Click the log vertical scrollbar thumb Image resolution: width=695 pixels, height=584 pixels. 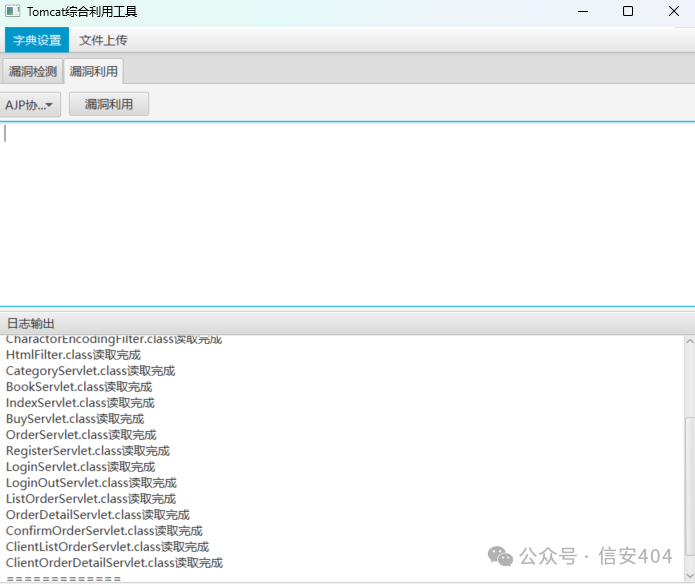(690, 486)
